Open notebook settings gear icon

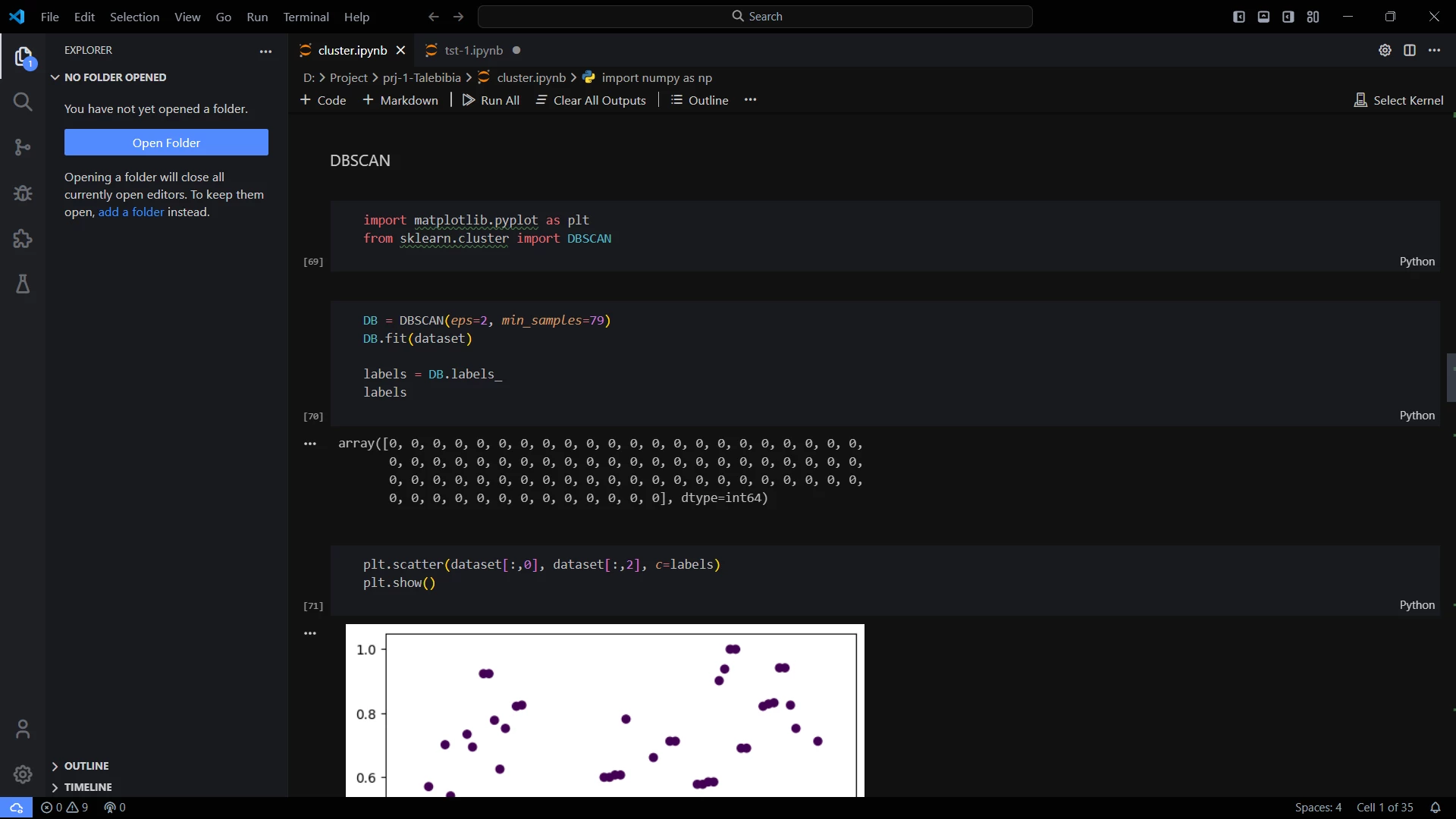click(x=1385, y=50)
